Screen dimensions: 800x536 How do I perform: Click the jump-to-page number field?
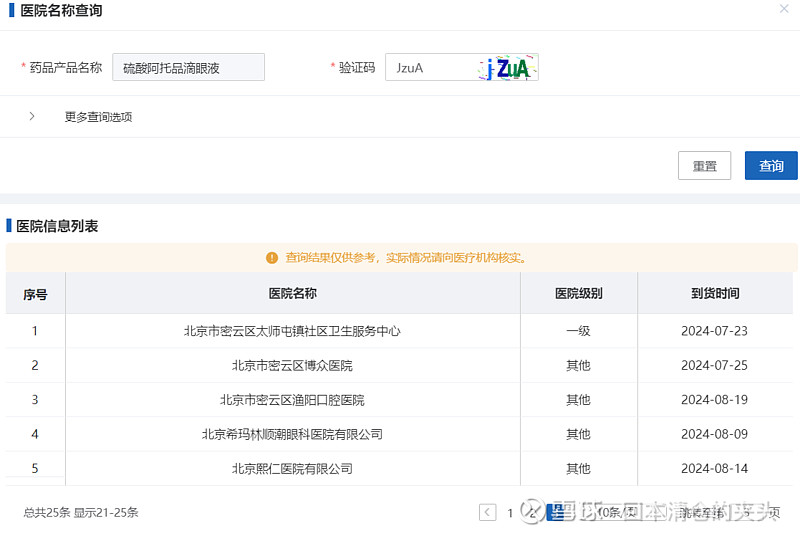[x=745, y=513]
